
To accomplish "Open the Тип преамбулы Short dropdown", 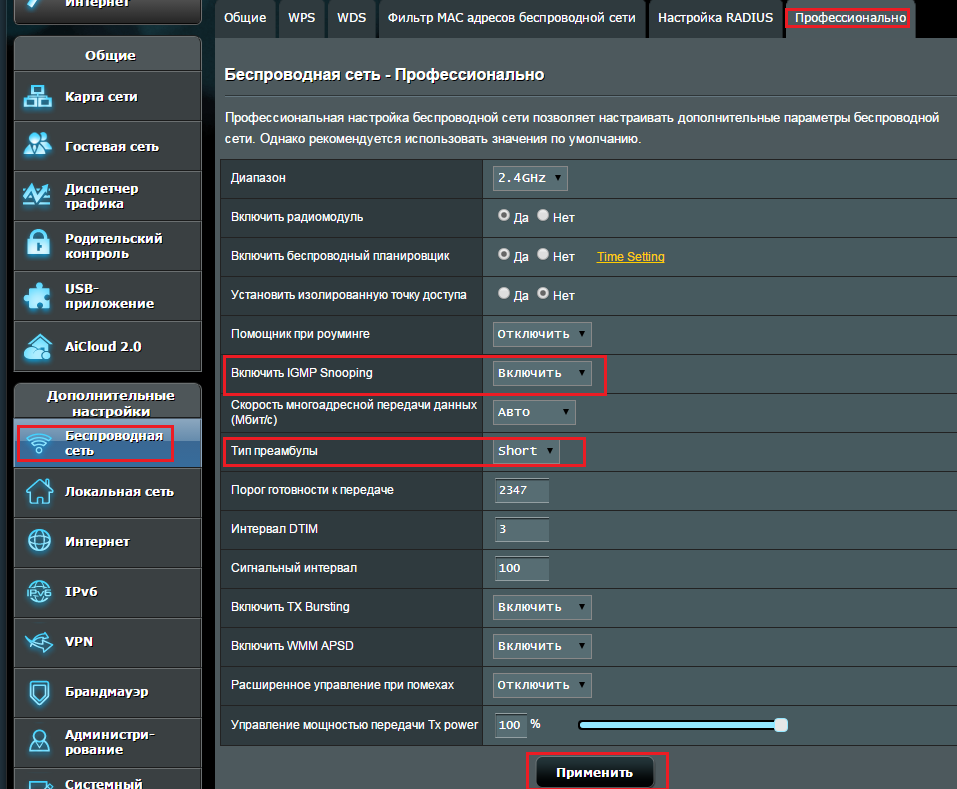I will pos(526,451).
